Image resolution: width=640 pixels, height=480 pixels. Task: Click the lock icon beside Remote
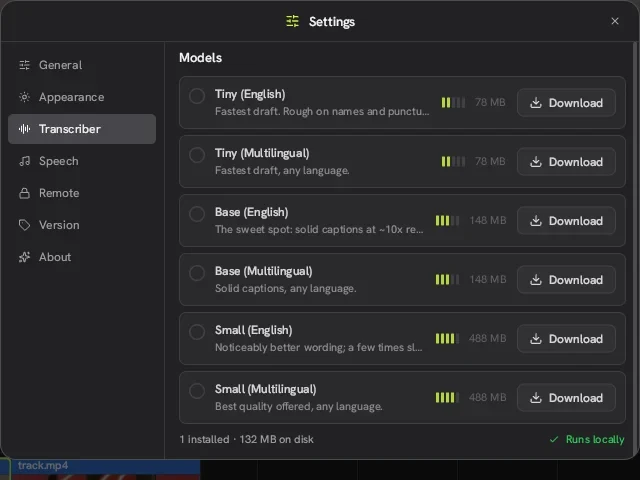(x=24, y=193)
